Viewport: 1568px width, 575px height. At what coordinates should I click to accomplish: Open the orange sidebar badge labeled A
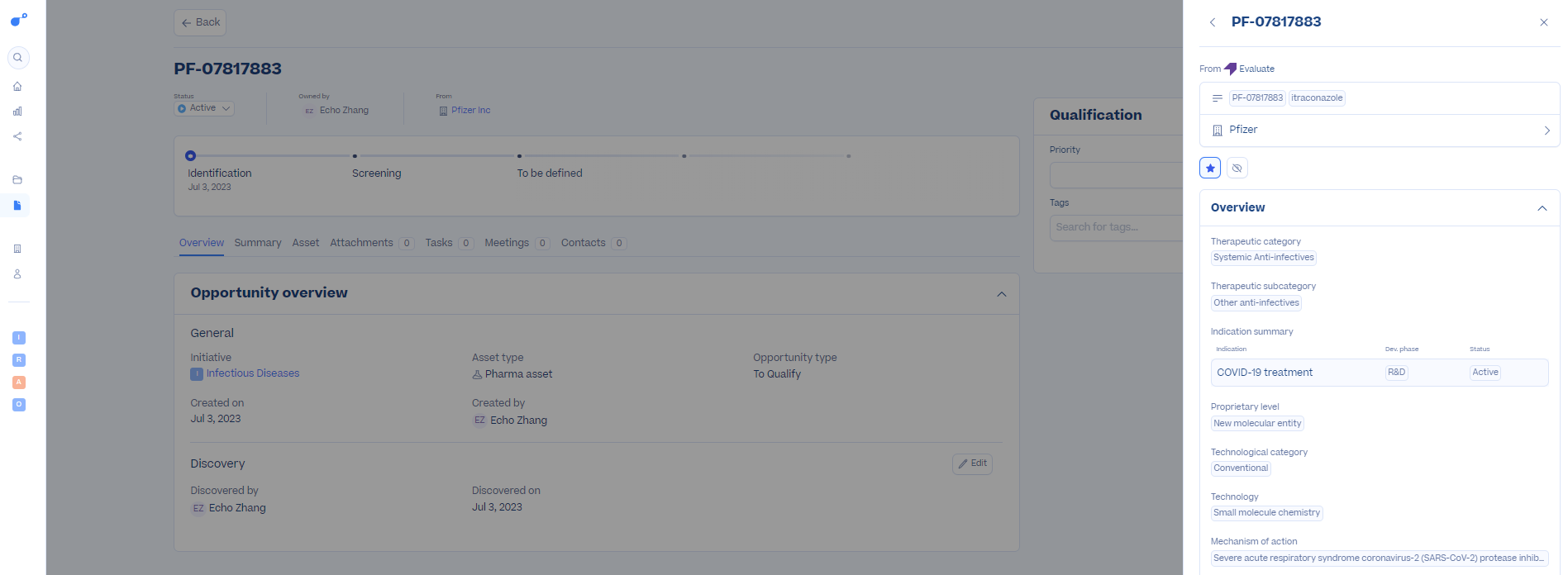pos(19,383)
